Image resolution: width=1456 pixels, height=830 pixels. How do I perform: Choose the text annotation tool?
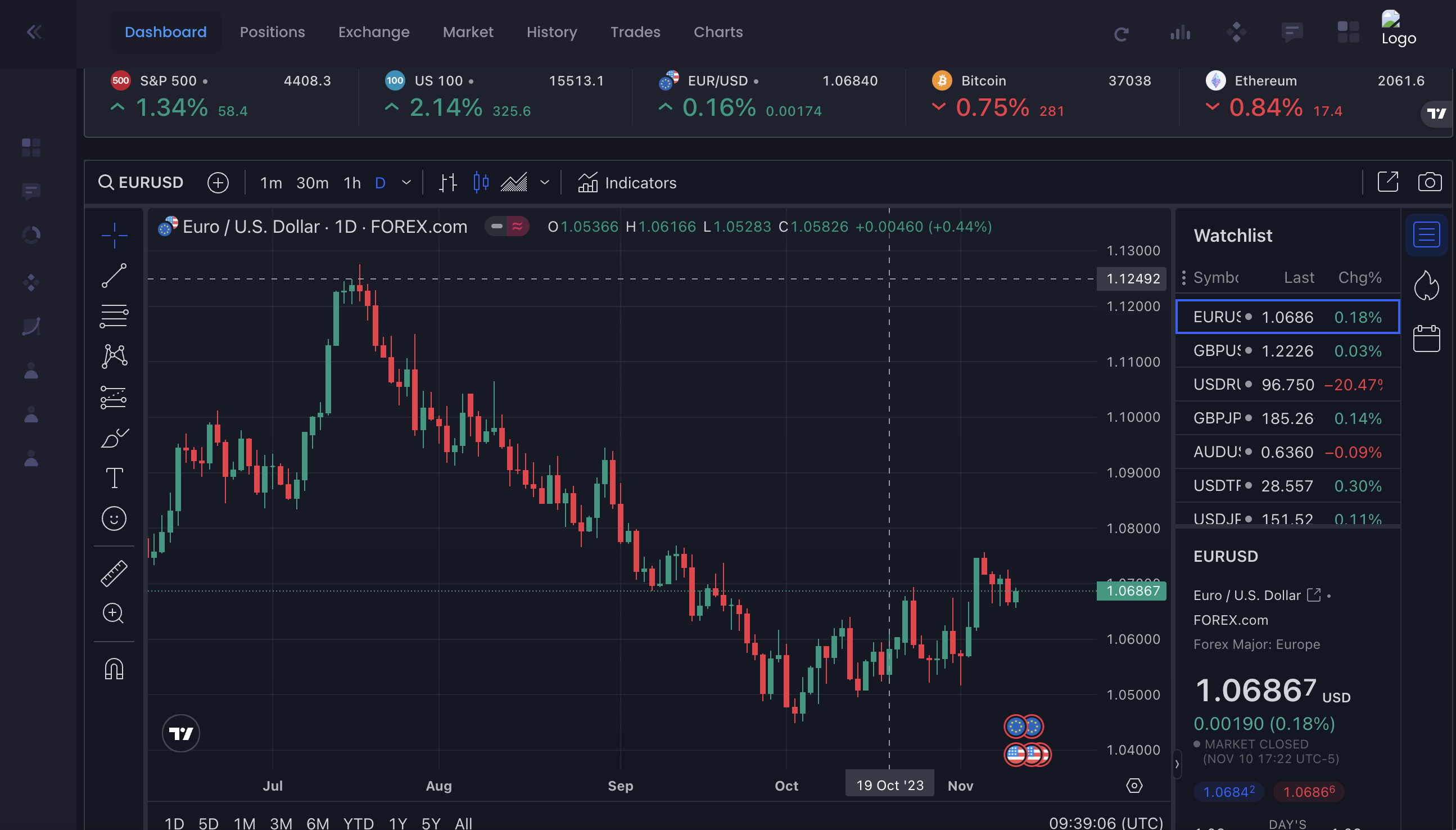pos(114,478)
